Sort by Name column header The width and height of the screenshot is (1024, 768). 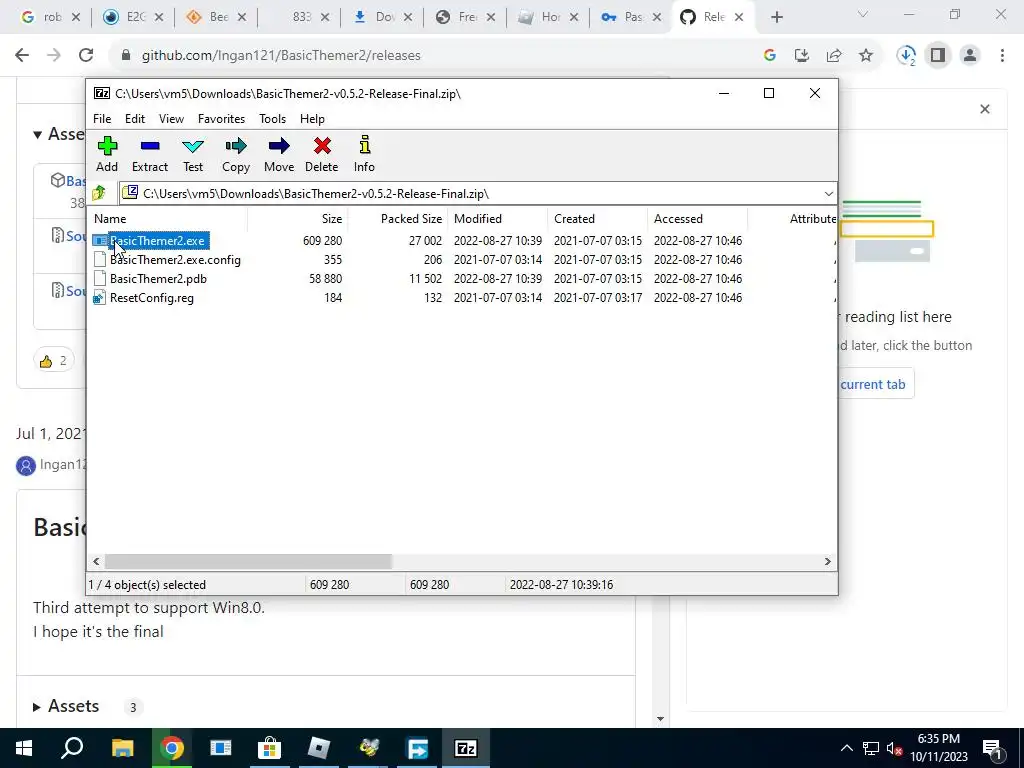pos(168,219)
